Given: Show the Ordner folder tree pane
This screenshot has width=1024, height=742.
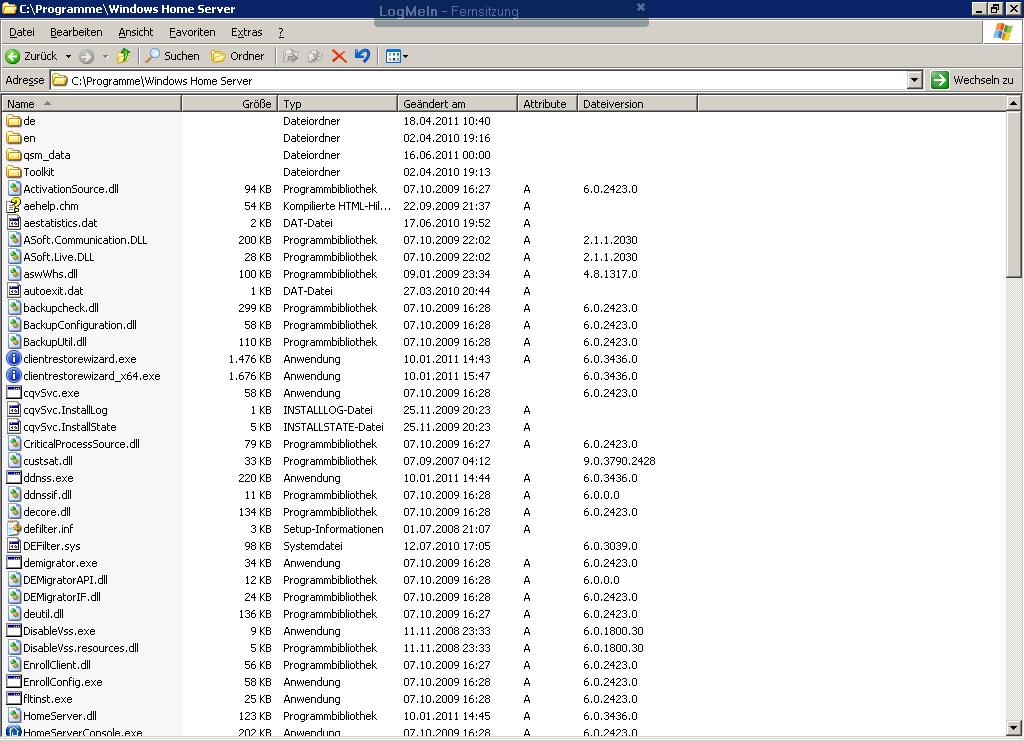Looking at the screenshot, I should pyautogui.click(x=240, y=56).
